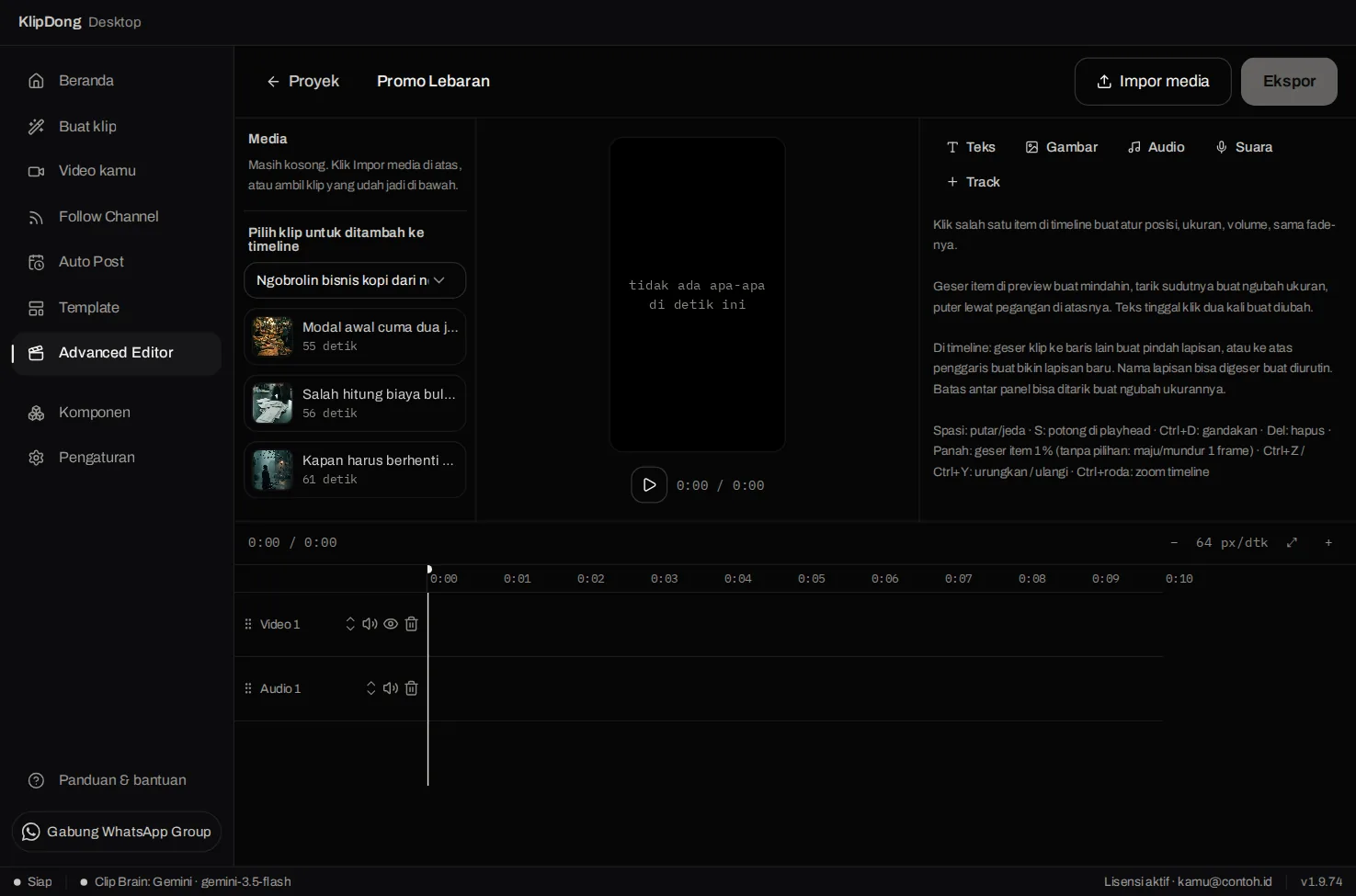This screenshot has height=896, width=1356.
Task: Click the 0:05 mark on timeline ruler
Action: pyautogui.click(x=812, y=579)
